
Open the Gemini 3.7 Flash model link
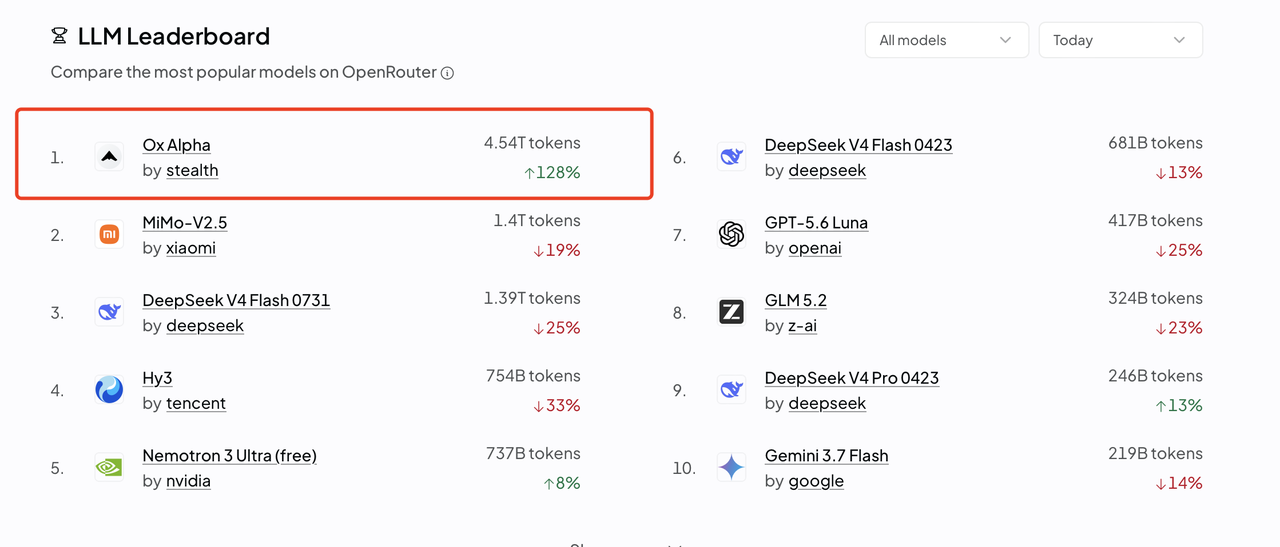(x=827, y=455)
